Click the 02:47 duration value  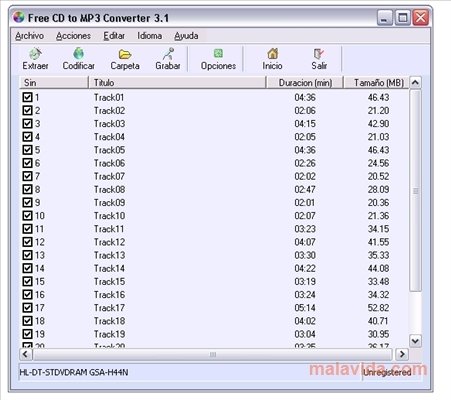[305, 189]
